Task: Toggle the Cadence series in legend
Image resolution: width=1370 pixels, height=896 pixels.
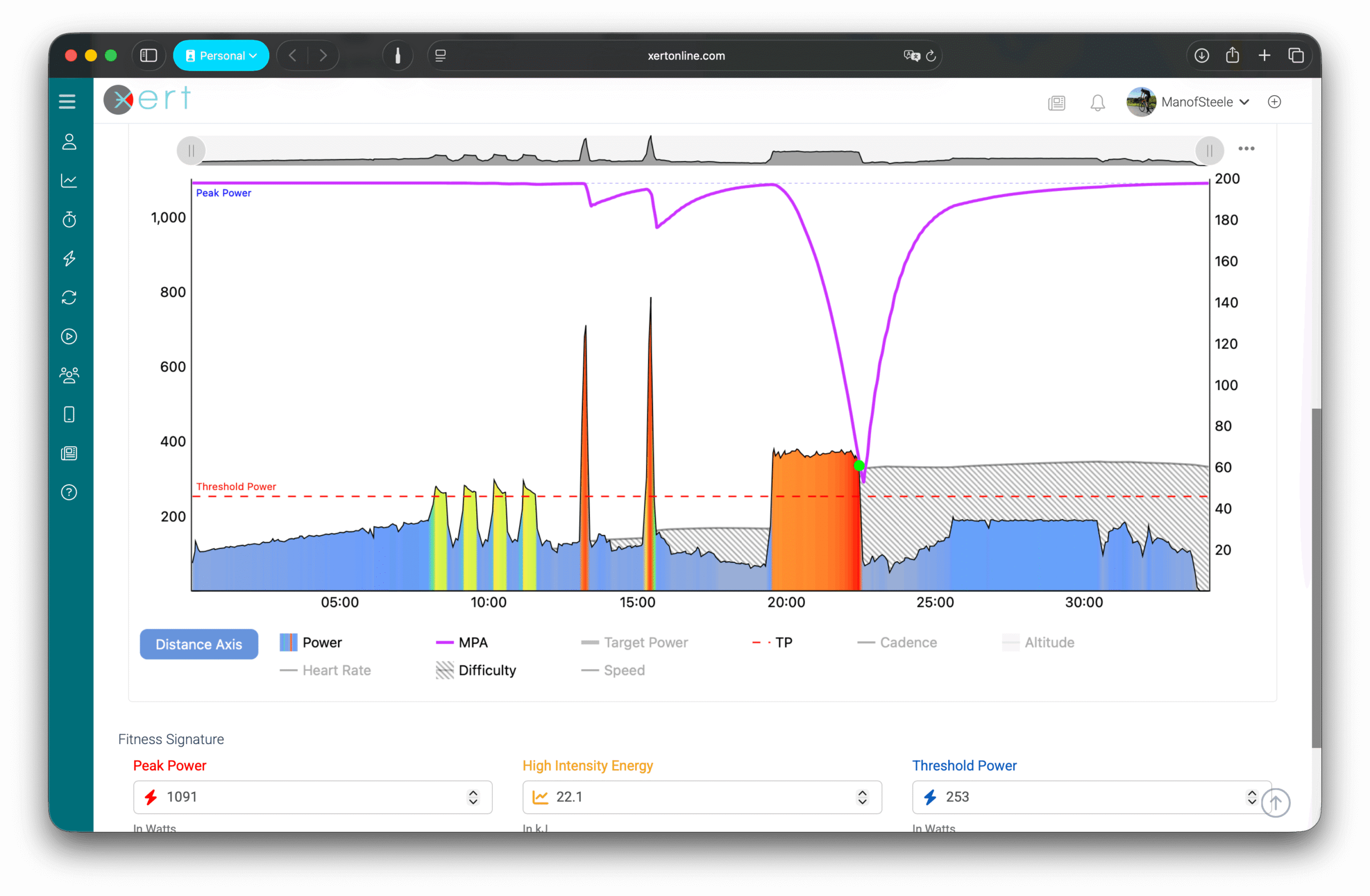Action: click(x=897, y=642)
